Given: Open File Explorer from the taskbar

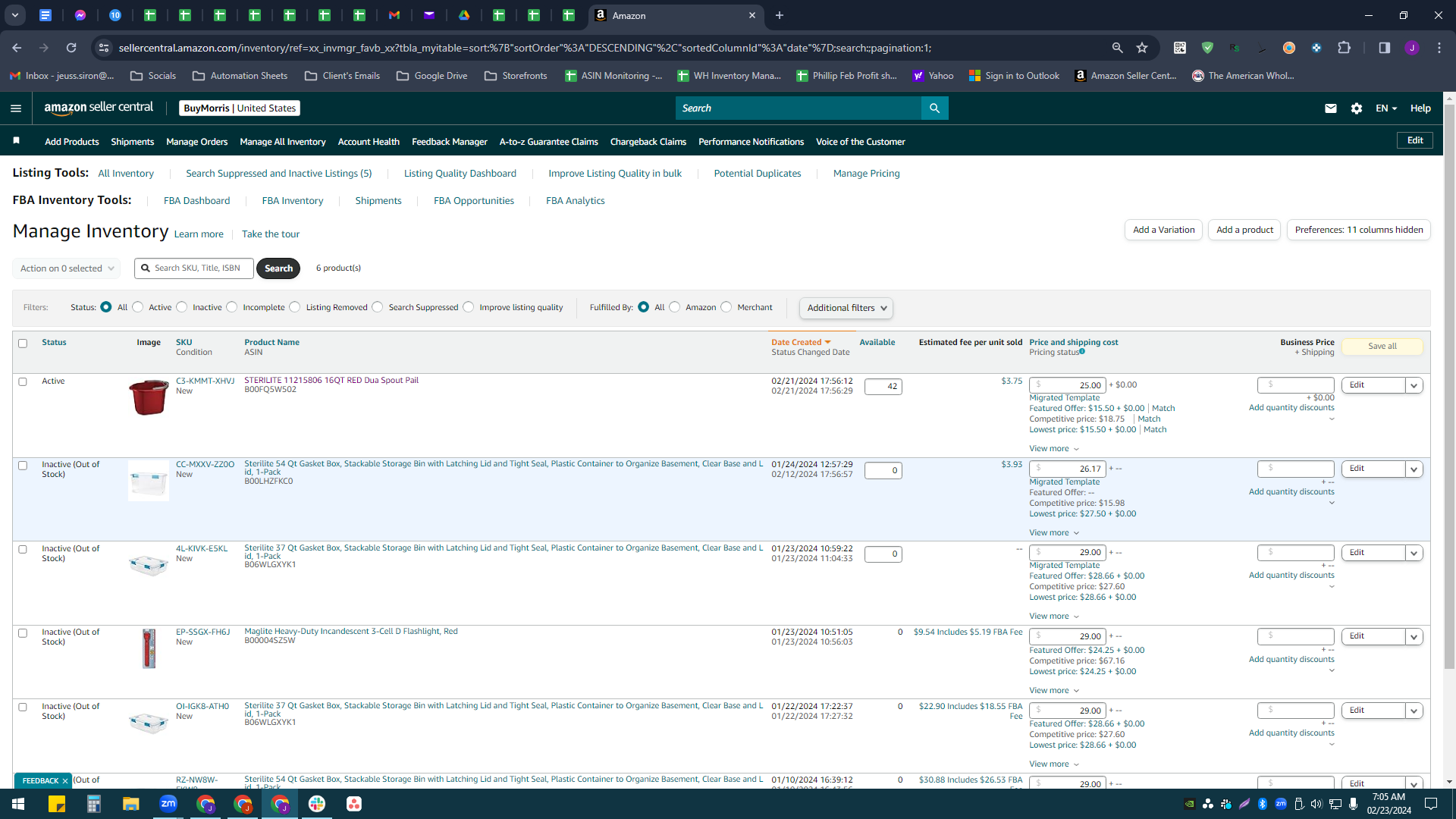Looking at the screenshot, I should (x=131, y=804).
